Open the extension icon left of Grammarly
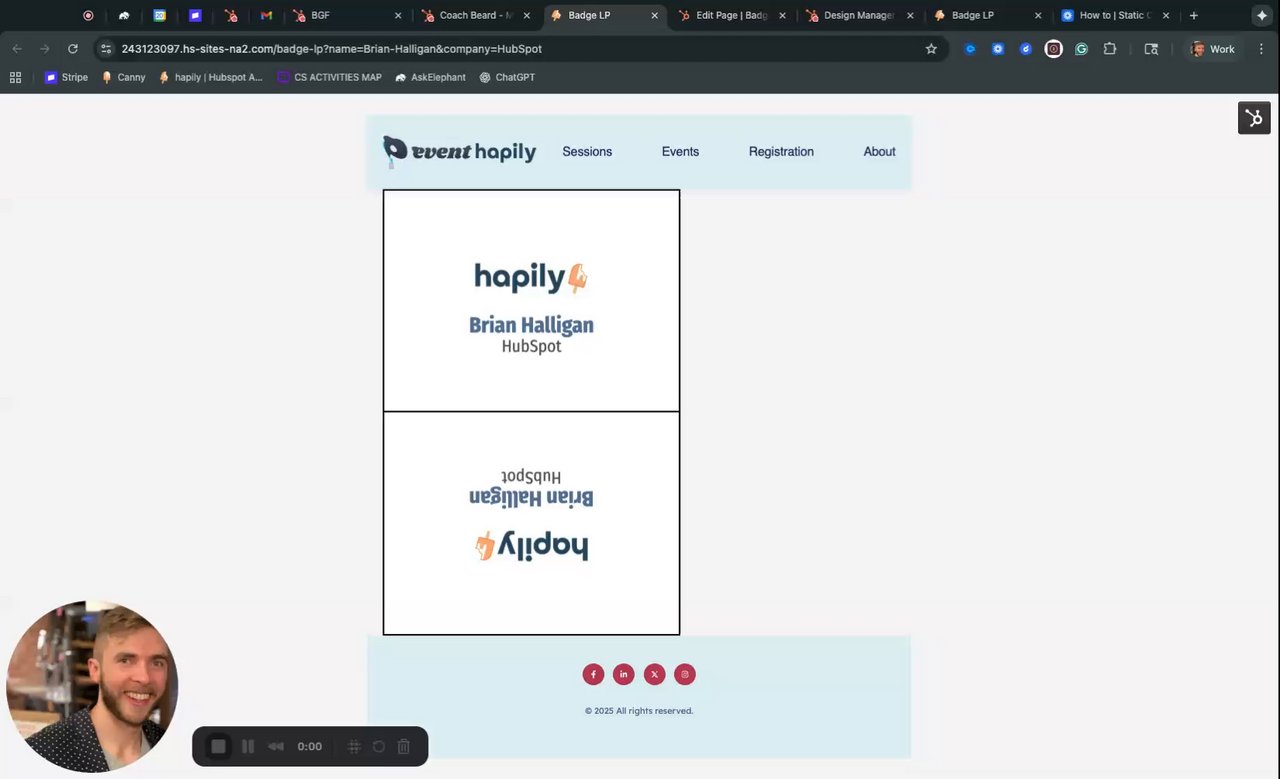This screenshot has height=779, width=1280. coord(1053,49)
